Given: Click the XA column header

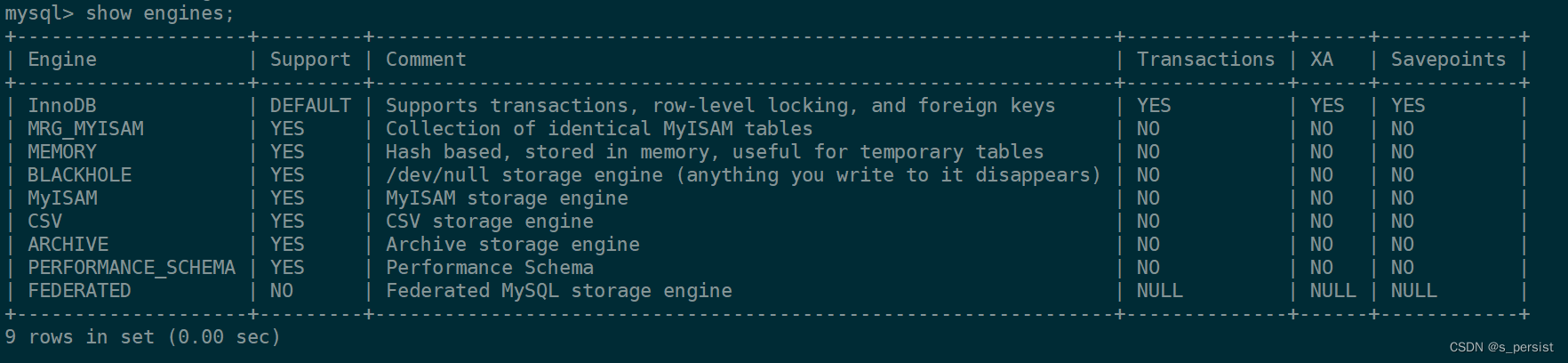Looking at the screenshot, I should [x=1322, y=60].
